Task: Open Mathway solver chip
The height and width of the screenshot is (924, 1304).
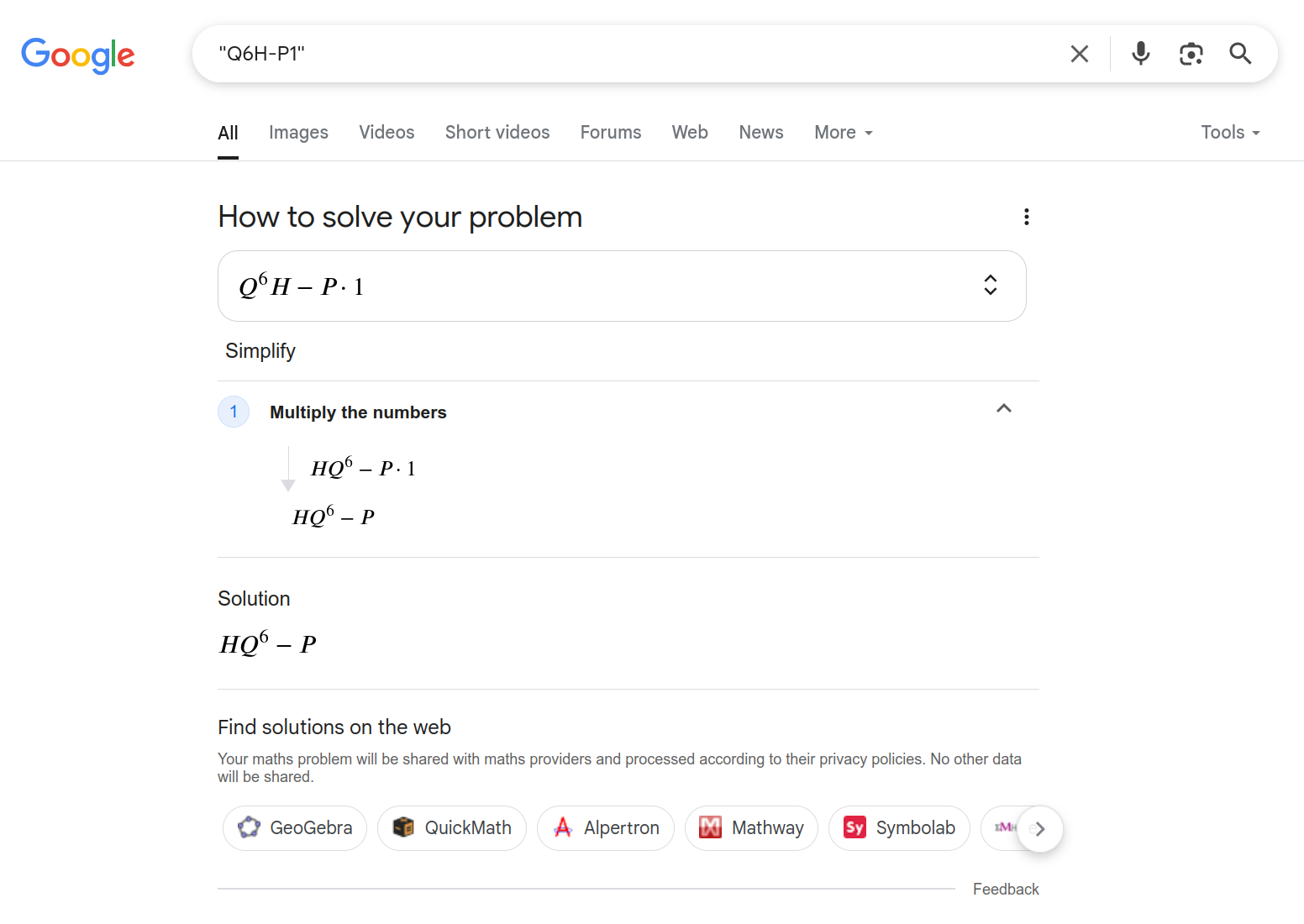Action: pyautogui.click(x=751, y=828)
